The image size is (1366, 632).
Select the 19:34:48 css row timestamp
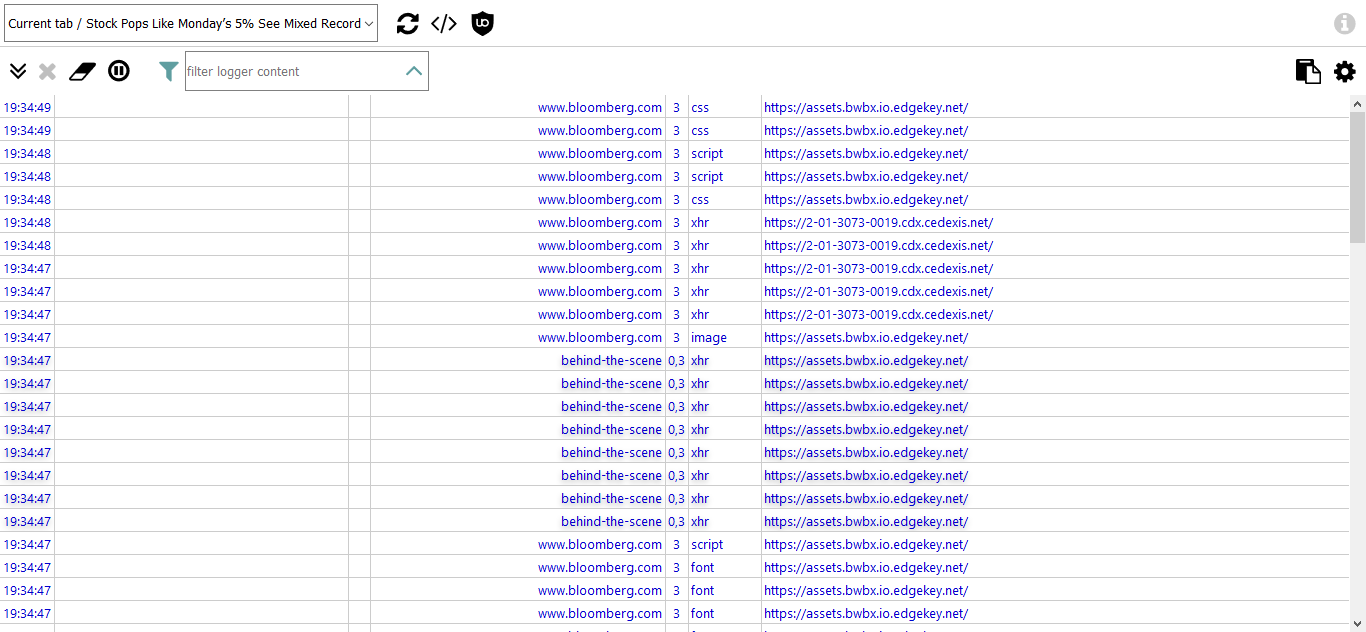pyautogui.click(x=27, y=200)
